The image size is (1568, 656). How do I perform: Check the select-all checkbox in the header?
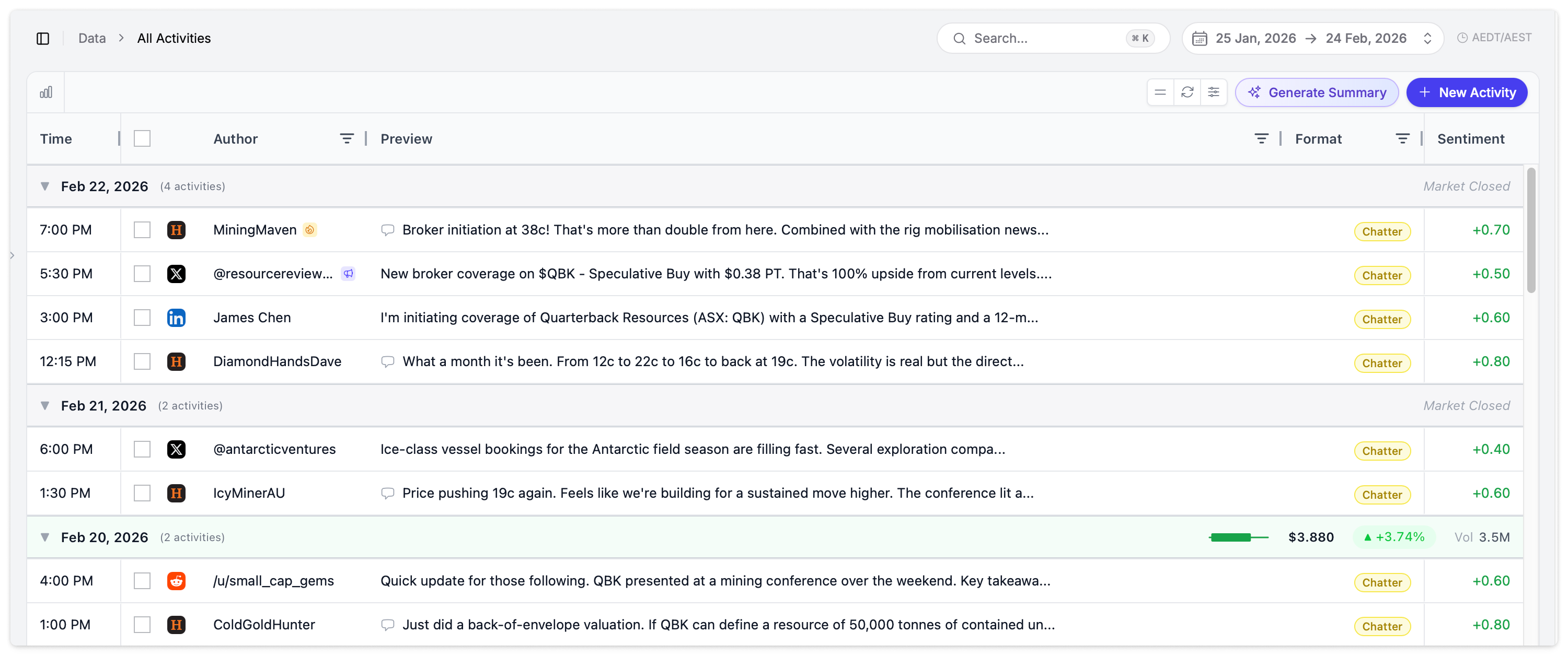pos(143,138)
